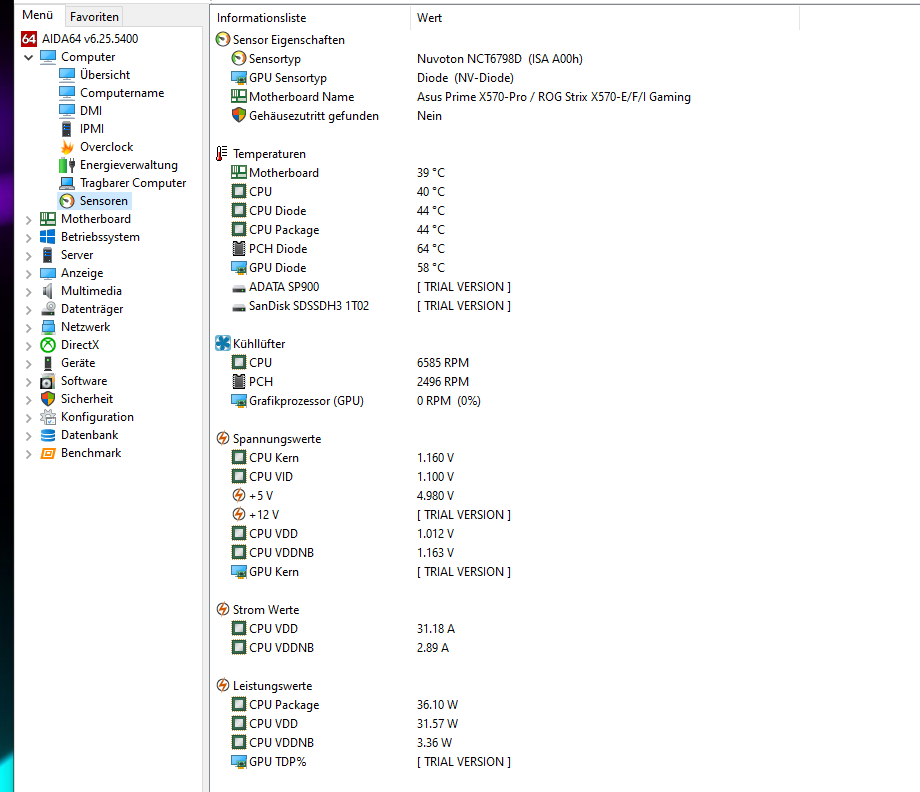Click the Temperaturen thermometer icon
920x792 pixels.
tap(222, 154)
